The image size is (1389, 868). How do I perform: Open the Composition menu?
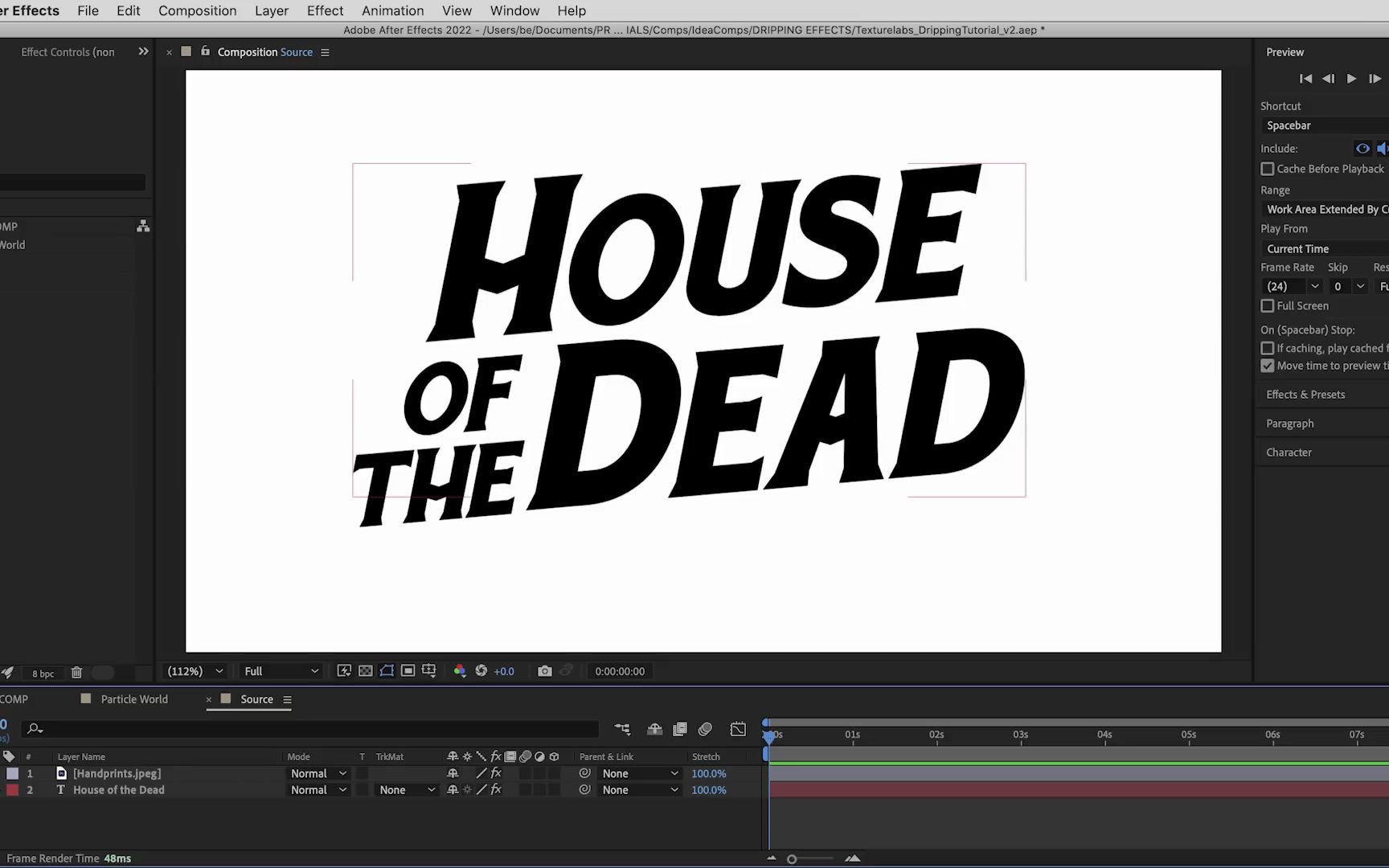[x=197, y=10]
